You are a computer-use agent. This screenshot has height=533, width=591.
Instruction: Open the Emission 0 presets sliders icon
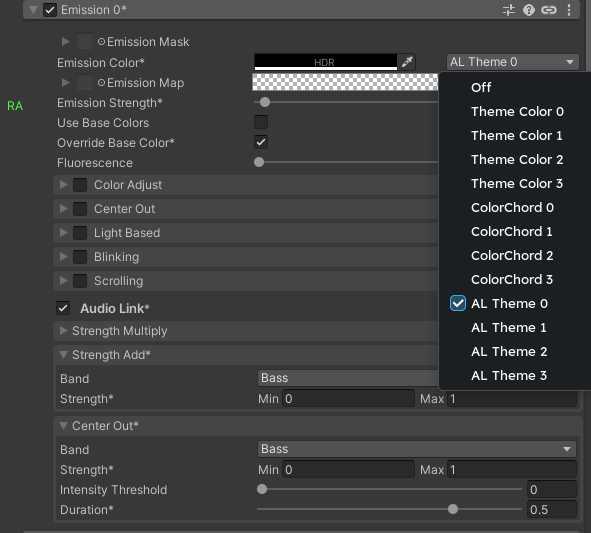pyautogui.click(x=508, y=10)
